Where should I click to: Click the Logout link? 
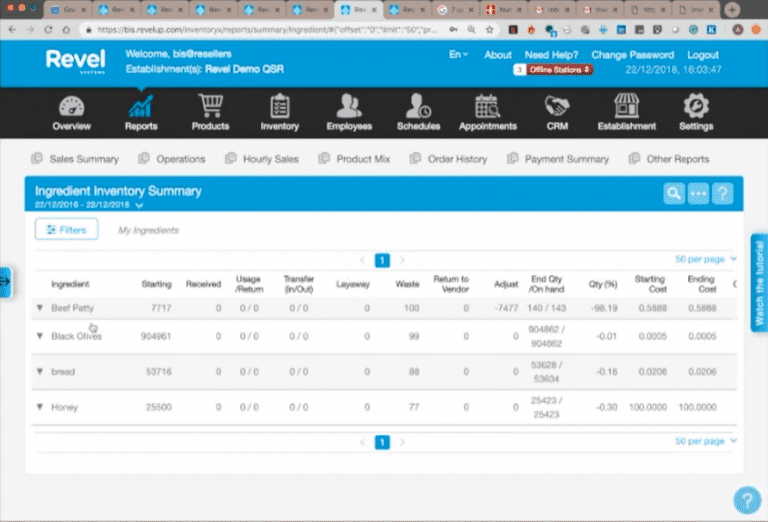702,55
